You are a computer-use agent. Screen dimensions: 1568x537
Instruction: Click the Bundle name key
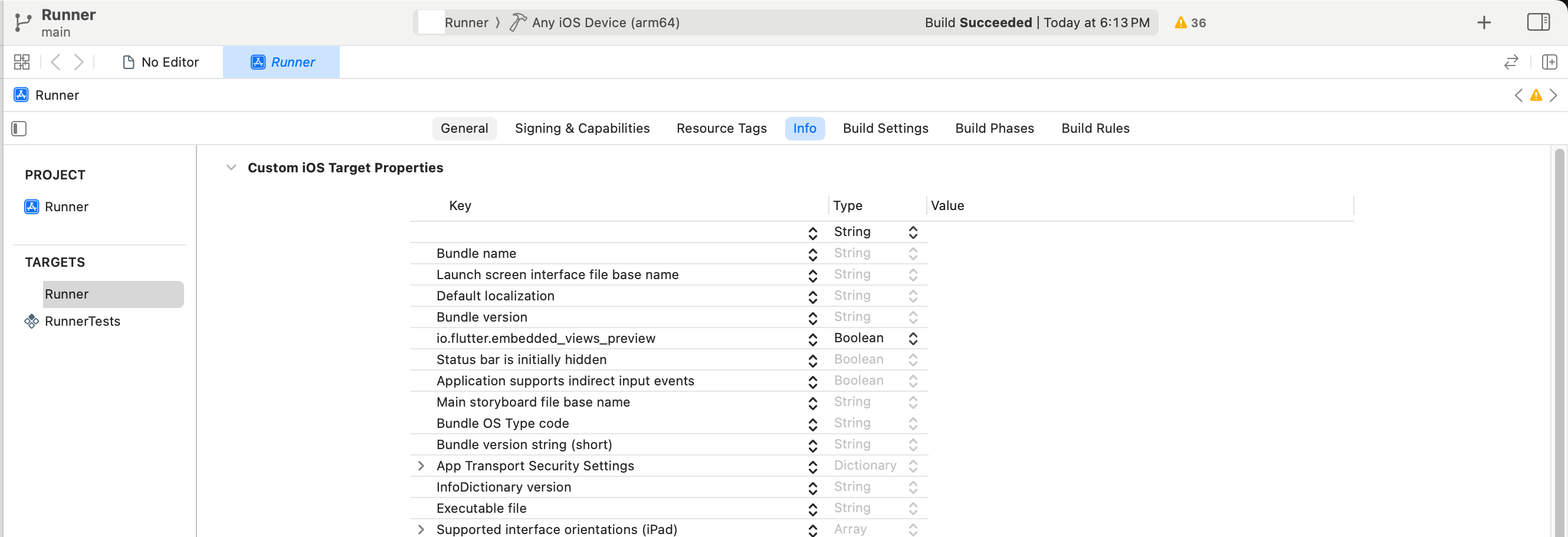476,253
